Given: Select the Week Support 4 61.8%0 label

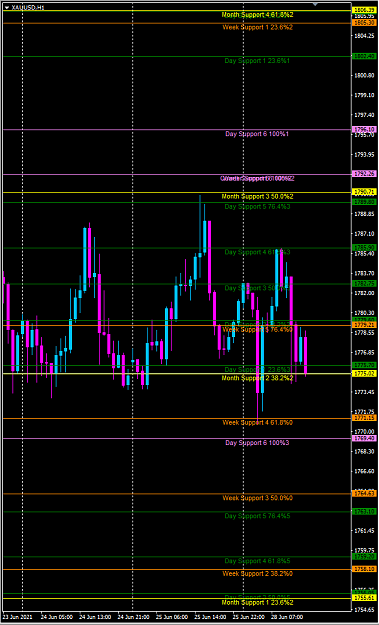Looking at the screenshot, I should pyautogui.click(x=257, y=422).
